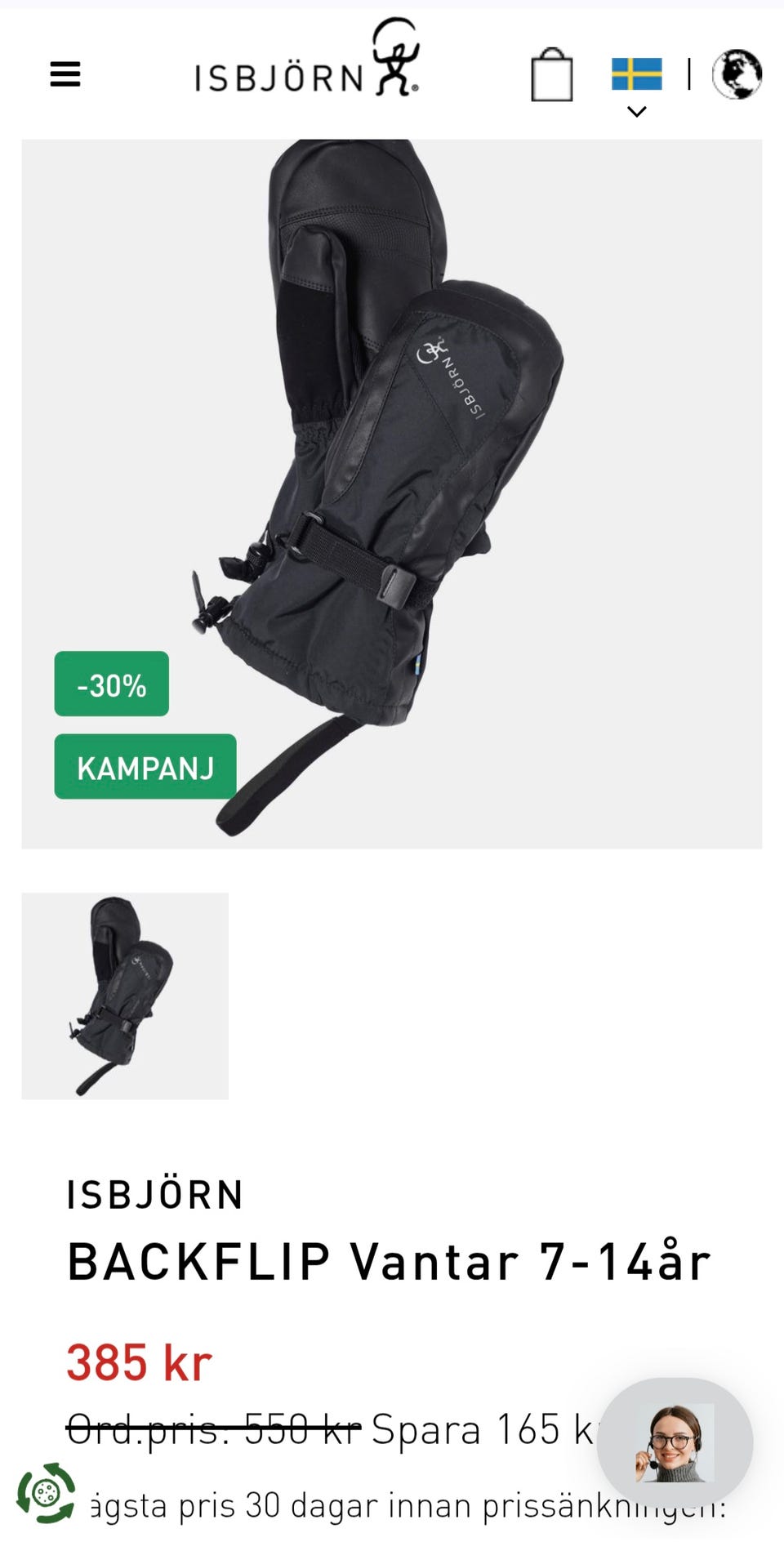Click the globe international site icon
This screenshot has width=784, height=1542.
pyautogui.click(x=737, y=74)
